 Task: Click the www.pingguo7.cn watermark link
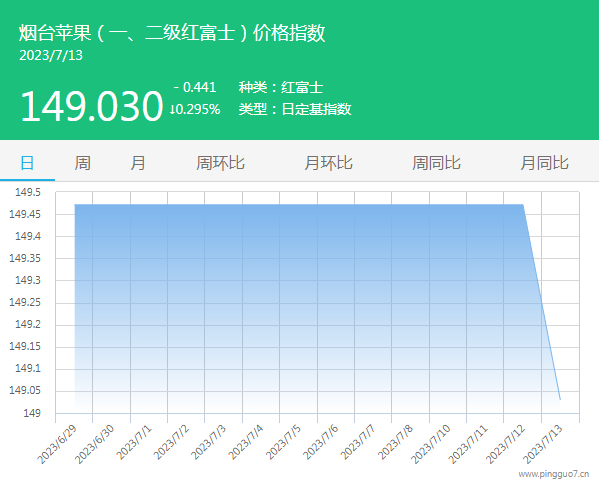point(554,474)
